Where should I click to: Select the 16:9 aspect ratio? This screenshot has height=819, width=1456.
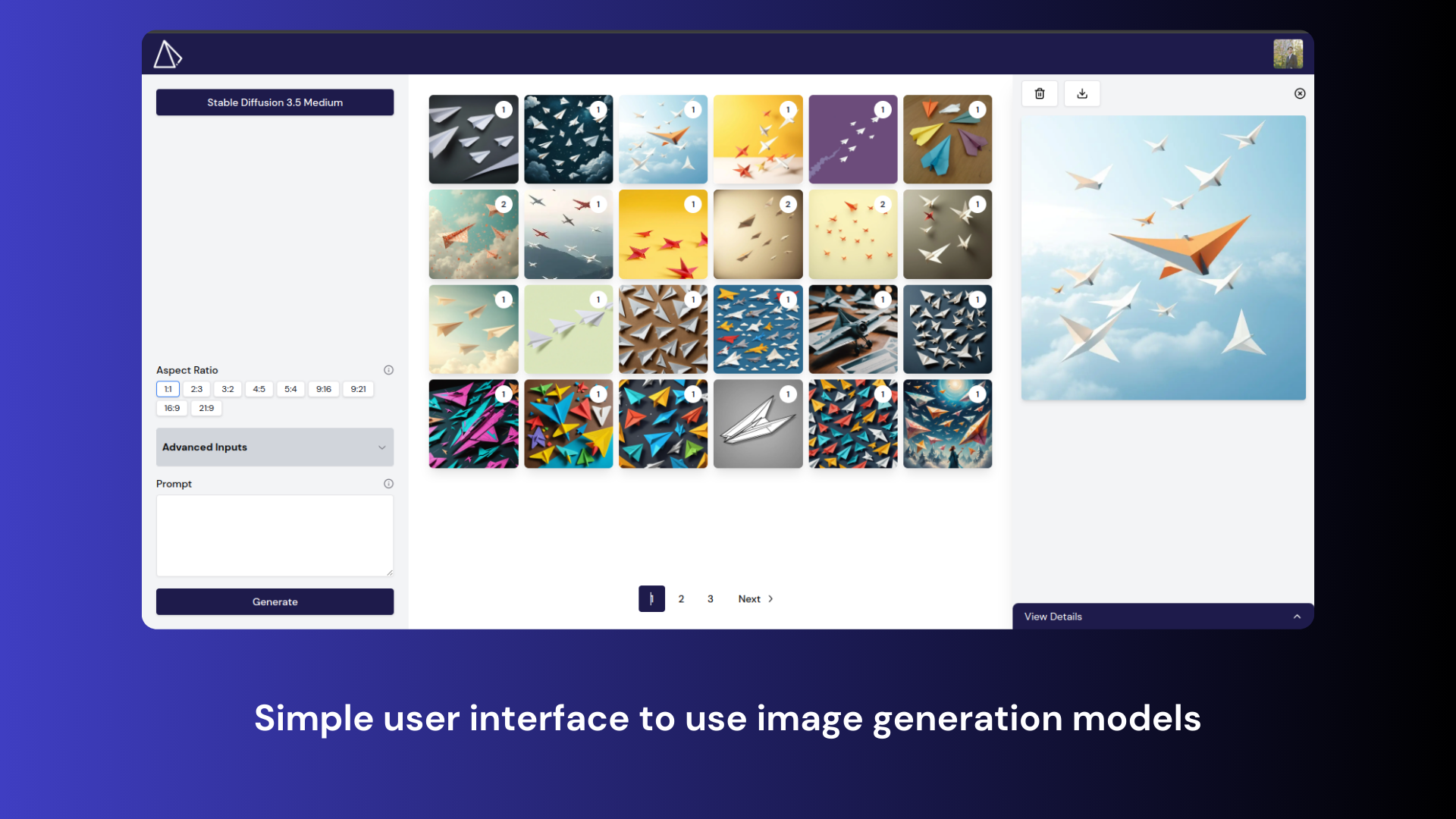[x=172, y=408]
